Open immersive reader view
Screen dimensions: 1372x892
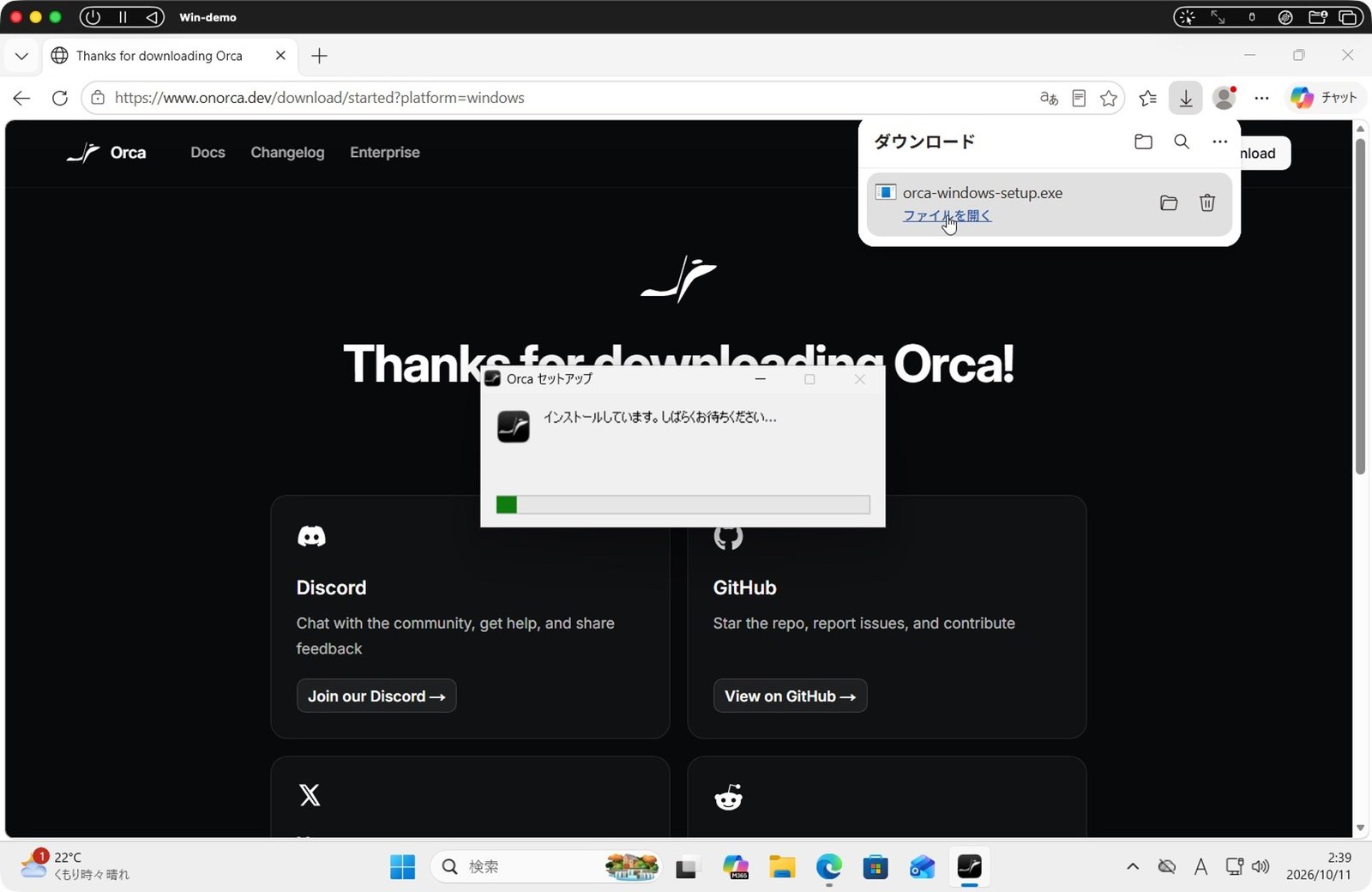(x=1079, y=98)
